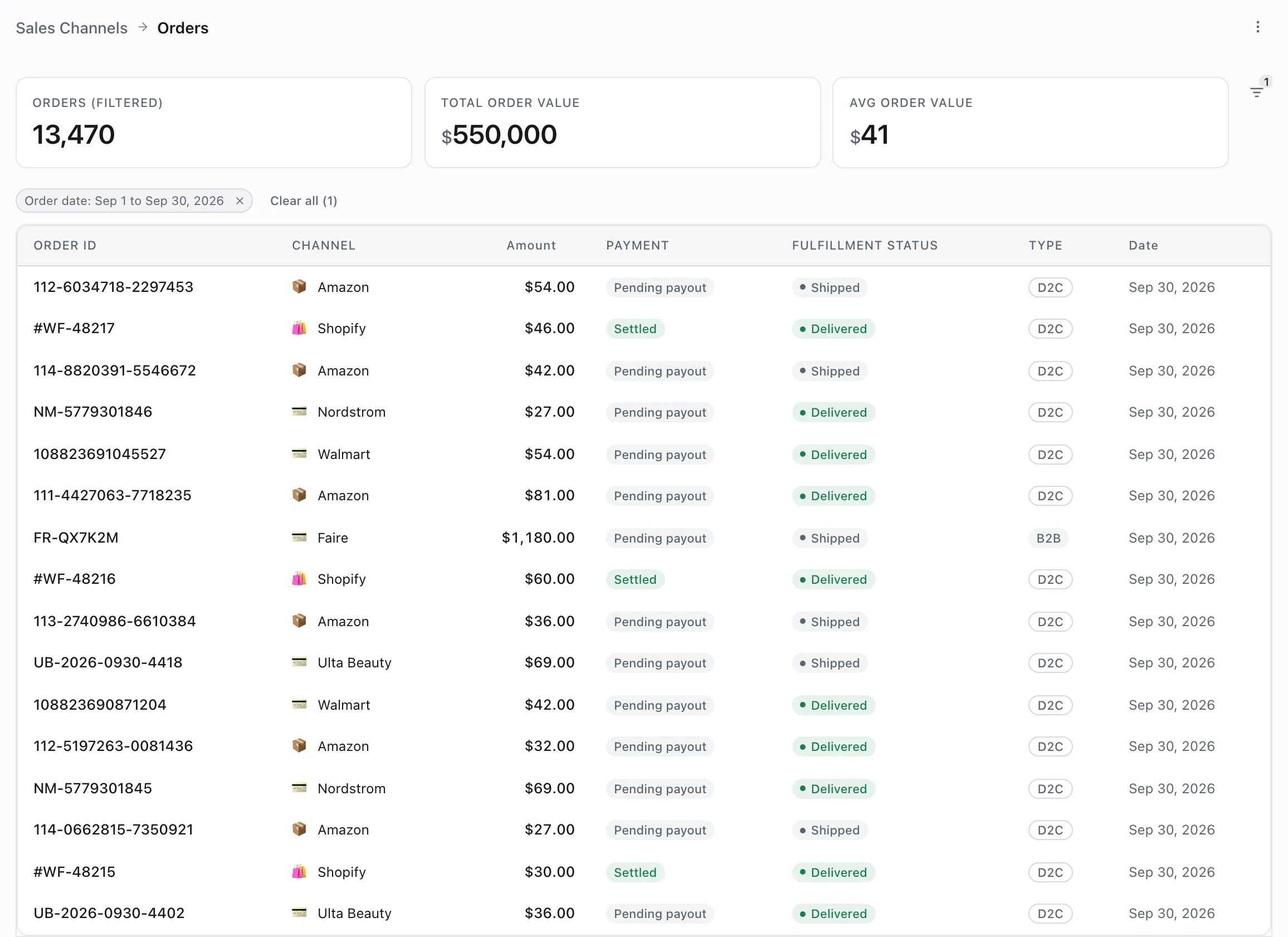Click the Orders breadcrumb title

(x=183, y=28)
